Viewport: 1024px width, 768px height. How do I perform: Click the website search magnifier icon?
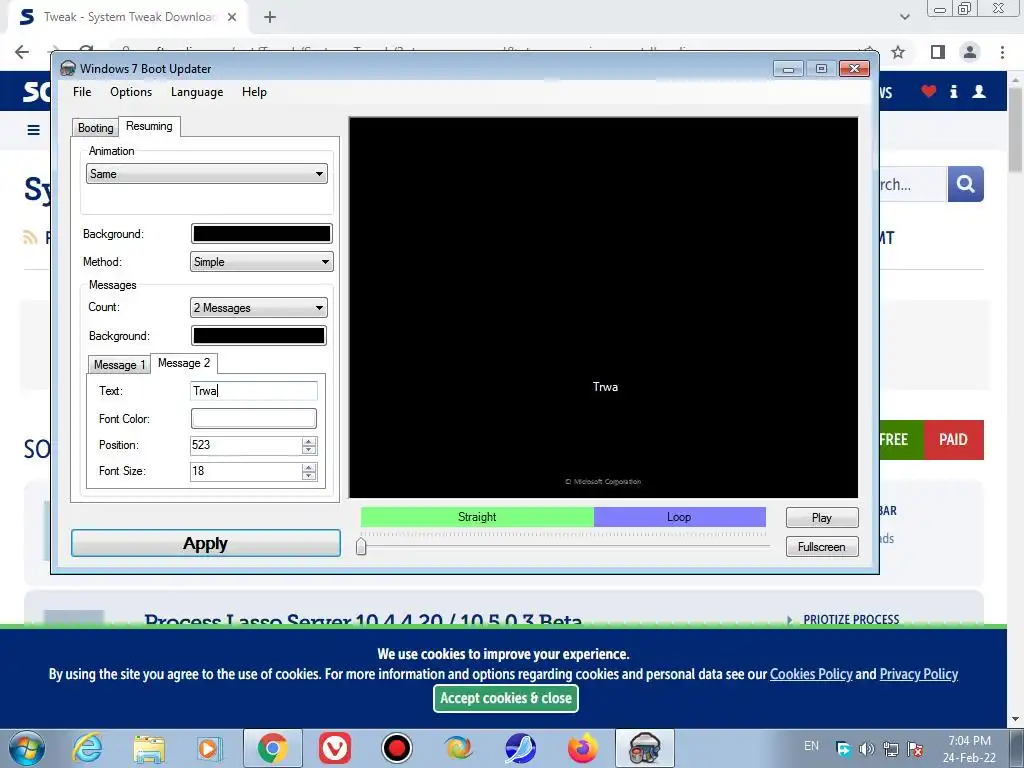(x=965, y=184)
